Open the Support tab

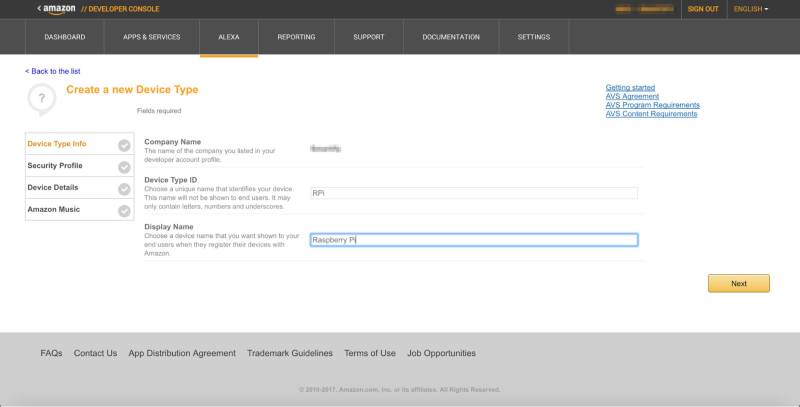[x=369, y=37]
